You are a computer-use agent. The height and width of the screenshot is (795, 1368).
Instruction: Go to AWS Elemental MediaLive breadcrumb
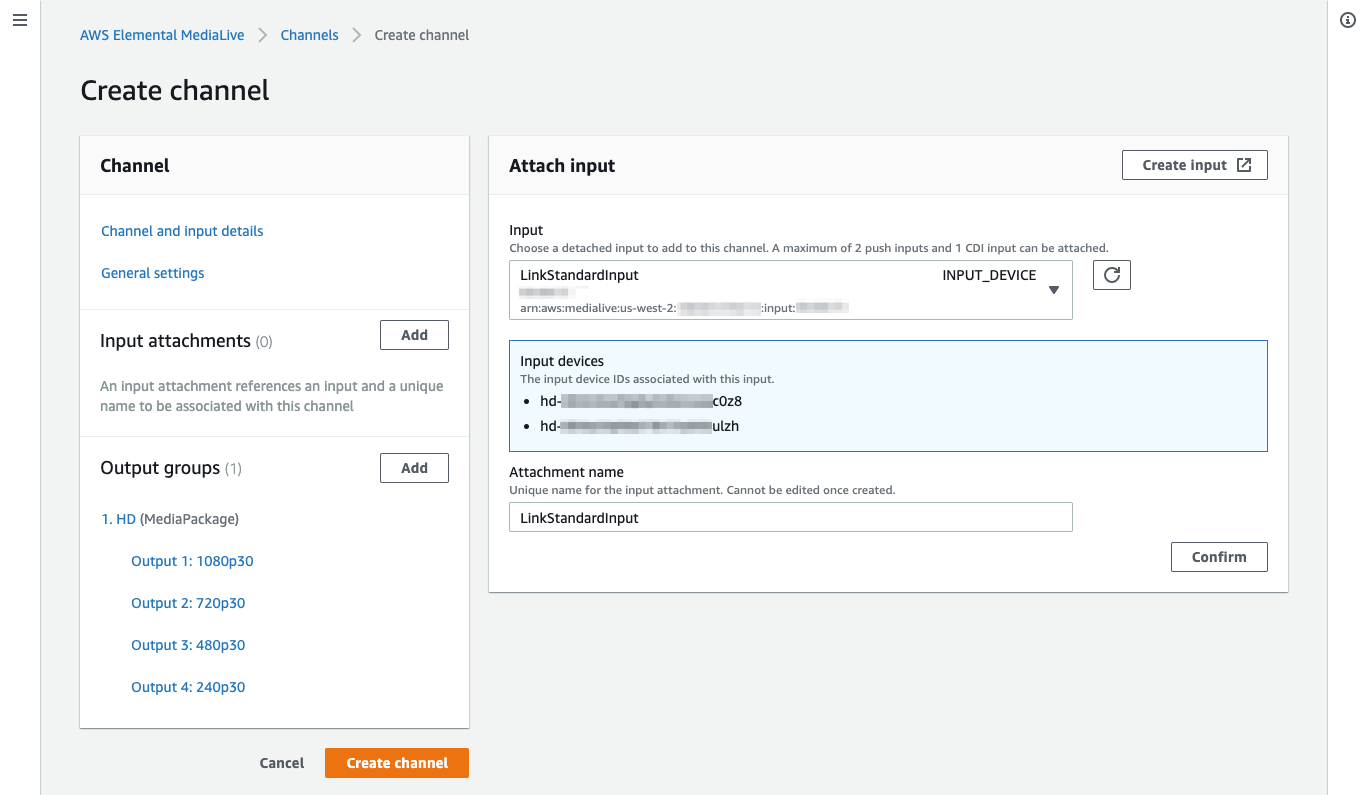161,34
